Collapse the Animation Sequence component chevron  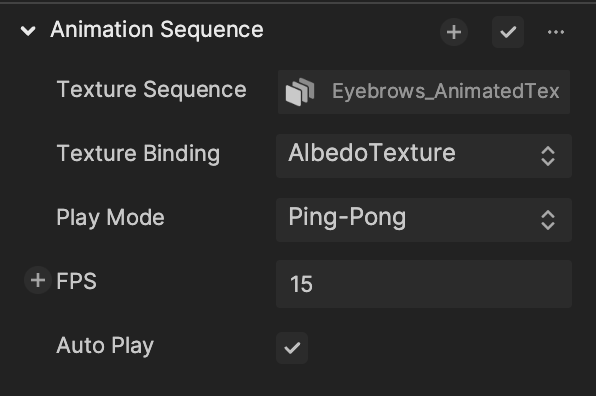(28, 31)
